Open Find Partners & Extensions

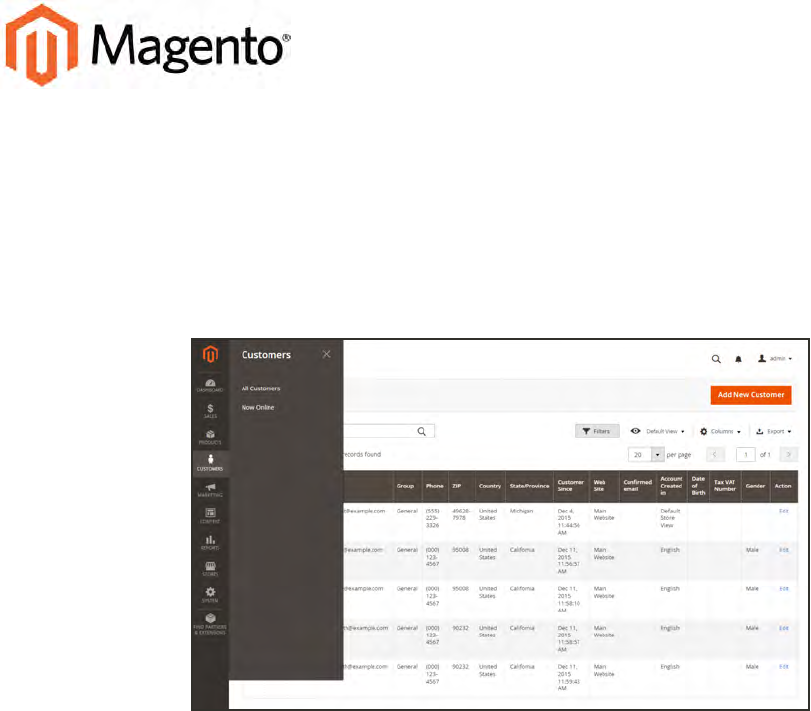210,624
